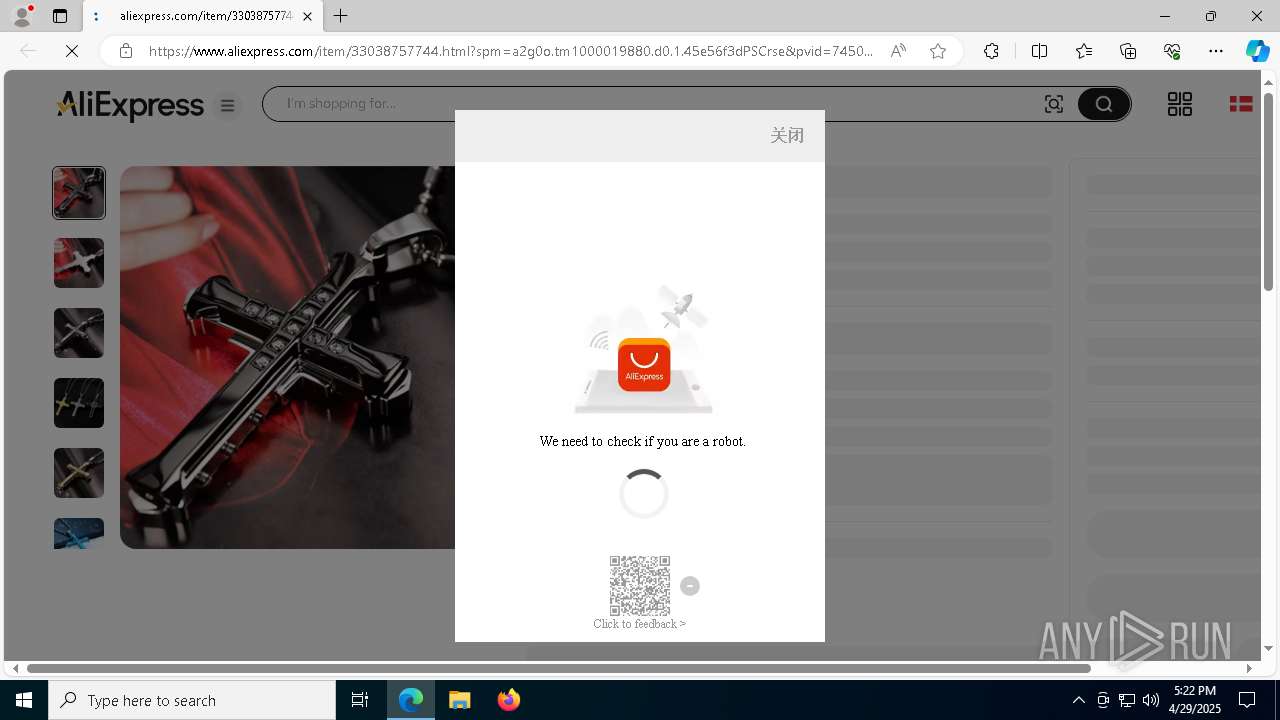The width and height of the screenshot is (1280, 720).
Task: Open Split screen view
Action: tap(1039, 51)
